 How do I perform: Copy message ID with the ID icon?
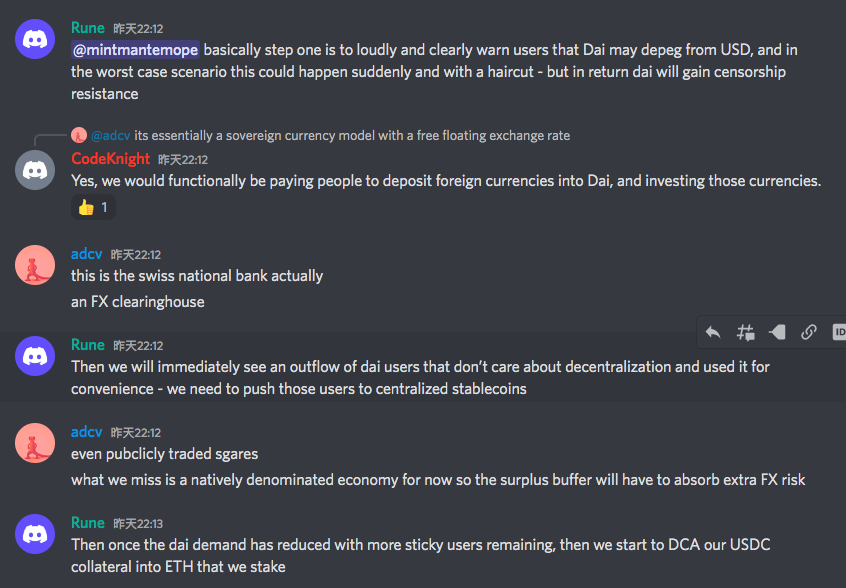tap(839, 333)
